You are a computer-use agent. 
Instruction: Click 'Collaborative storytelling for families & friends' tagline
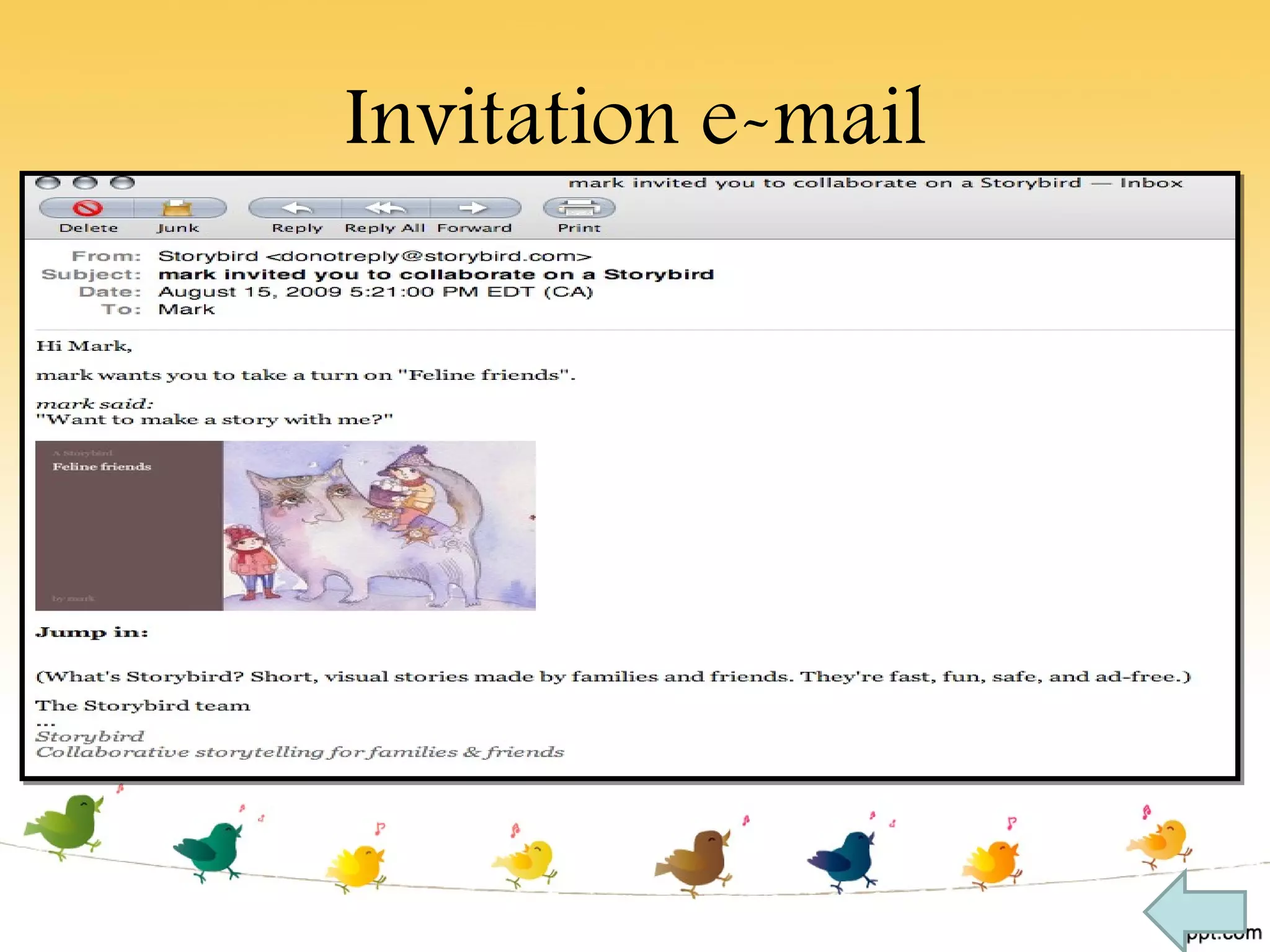(x=300, y=752)
